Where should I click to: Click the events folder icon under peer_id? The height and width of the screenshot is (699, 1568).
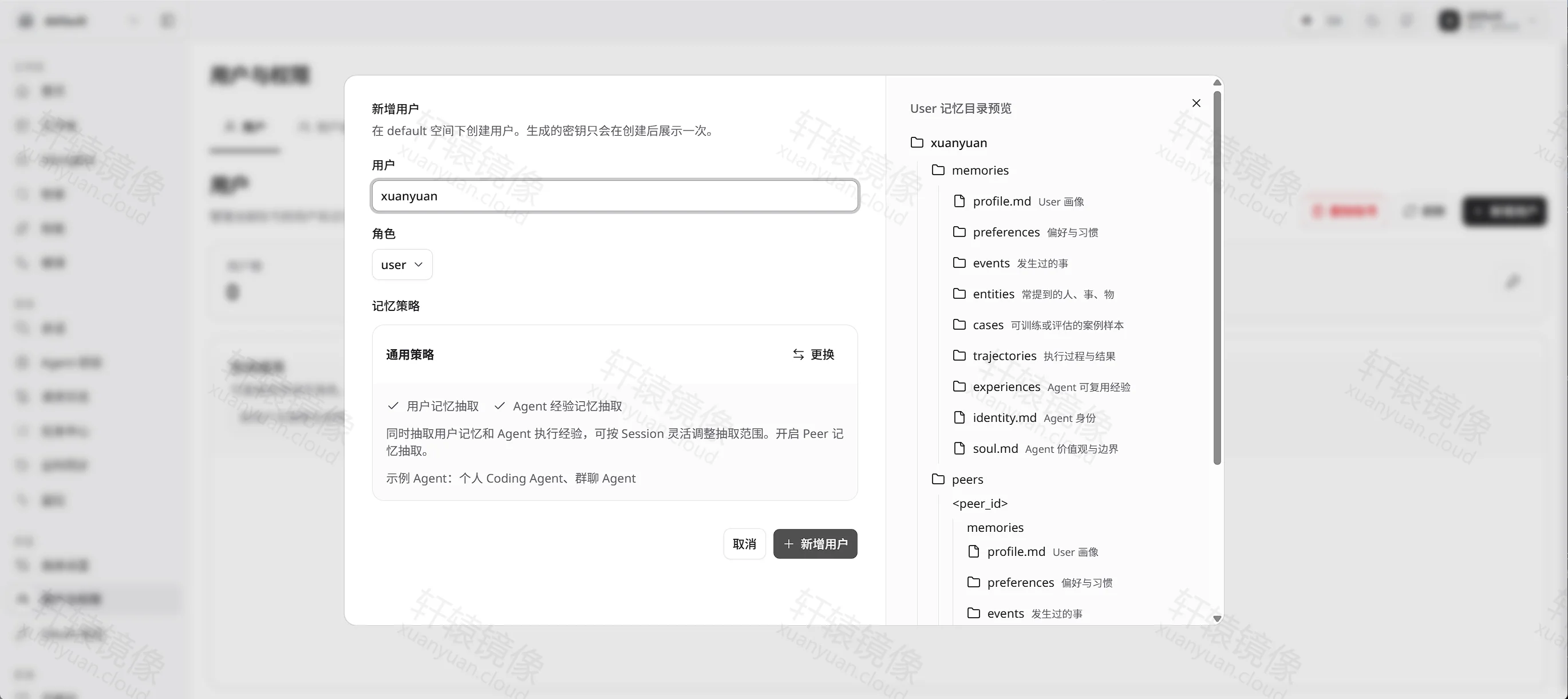point(974,613)
